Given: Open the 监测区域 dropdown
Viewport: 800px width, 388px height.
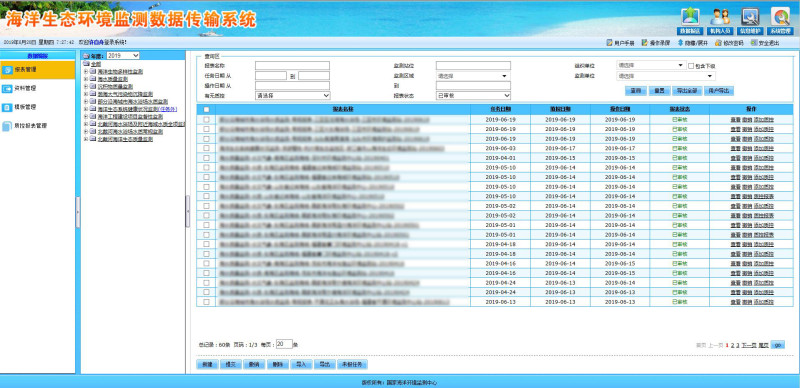Looking at the screenshot, I should (x=473, y=76).
